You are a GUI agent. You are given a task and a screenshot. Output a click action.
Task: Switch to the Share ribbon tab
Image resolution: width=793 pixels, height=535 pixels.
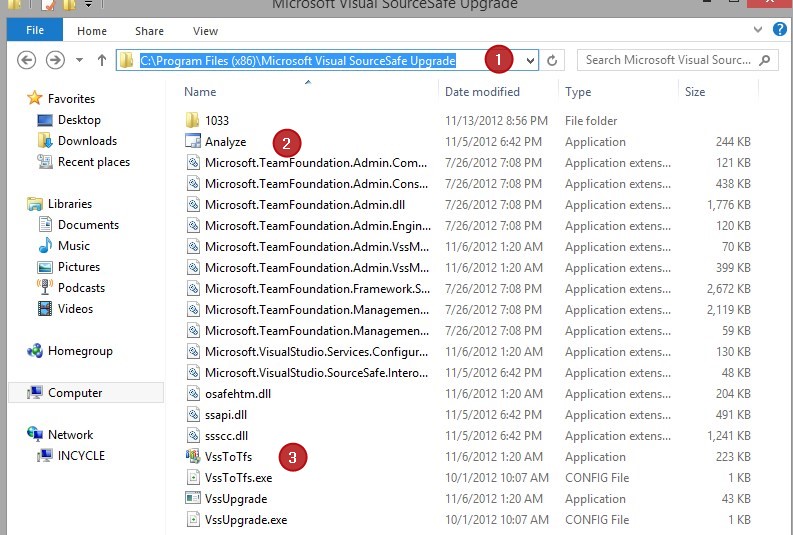149,31
